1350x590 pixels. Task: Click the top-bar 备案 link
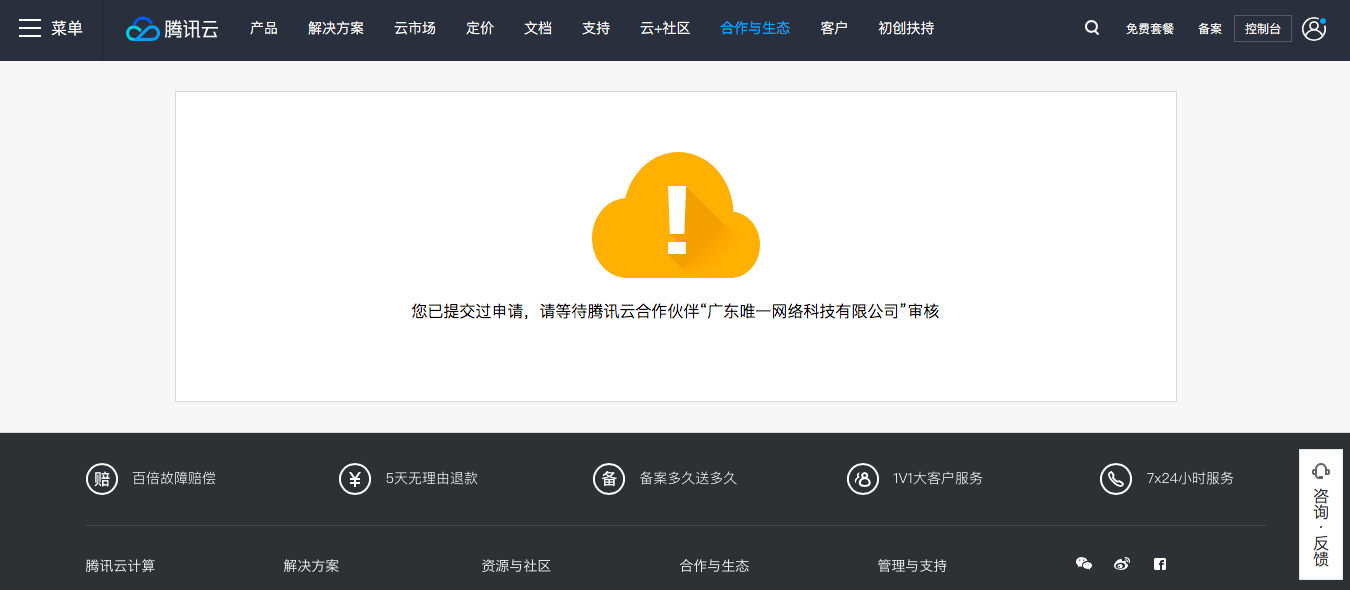(x=1210, y=29)
